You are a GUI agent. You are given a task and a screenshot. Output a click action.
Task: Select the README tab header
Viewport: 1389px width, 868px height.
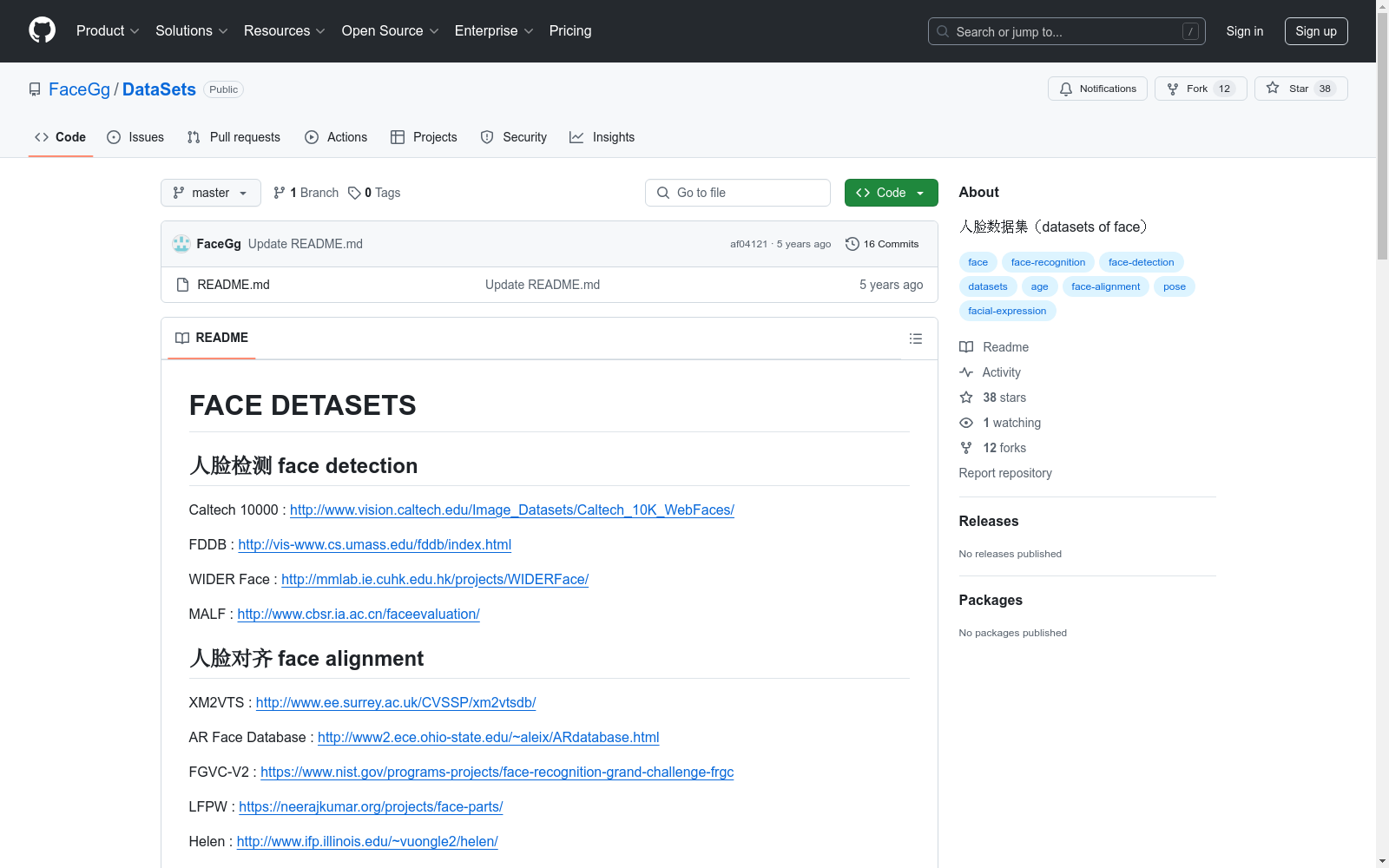point(212,338)
